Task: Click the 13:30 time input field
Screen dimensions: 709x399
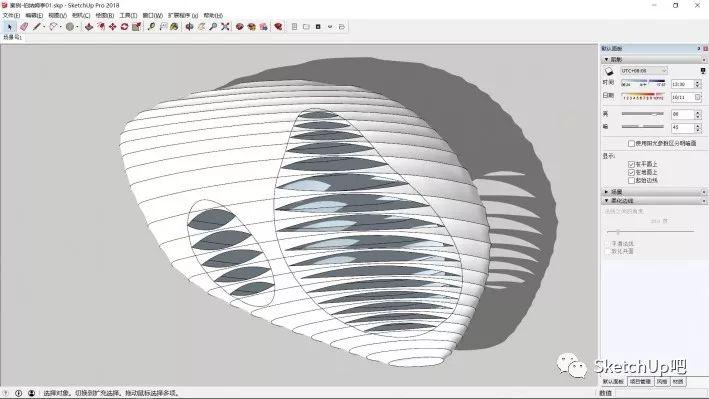Action: 682,84
